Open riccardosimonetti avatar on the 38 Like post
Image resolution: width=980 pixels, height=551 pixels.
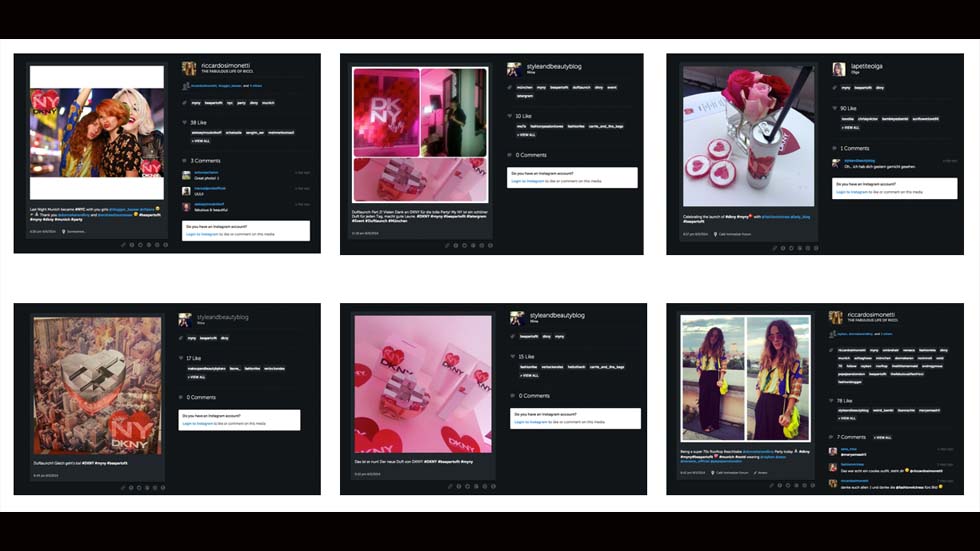(x=189, y=68)
